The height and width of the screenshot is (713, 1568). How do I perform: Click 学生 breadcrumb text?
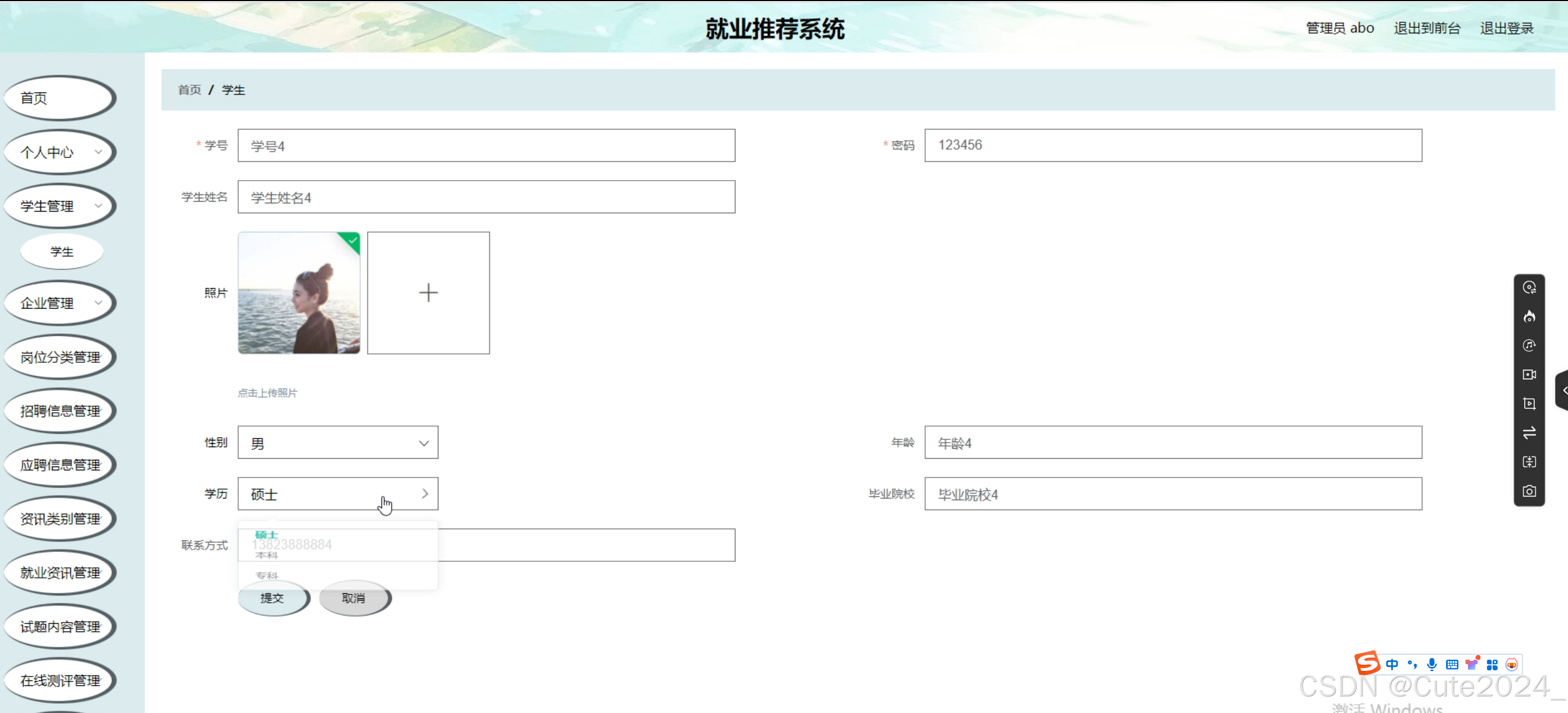(x=233, y=90)
